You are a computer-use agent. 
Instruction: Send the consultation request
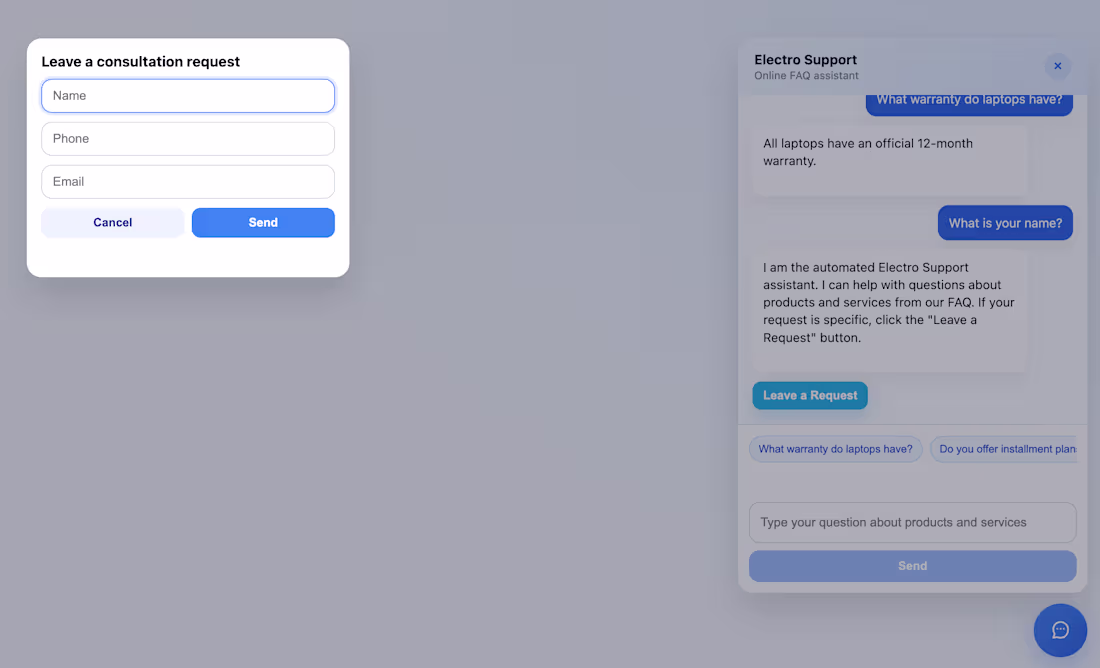coord(263,222)
